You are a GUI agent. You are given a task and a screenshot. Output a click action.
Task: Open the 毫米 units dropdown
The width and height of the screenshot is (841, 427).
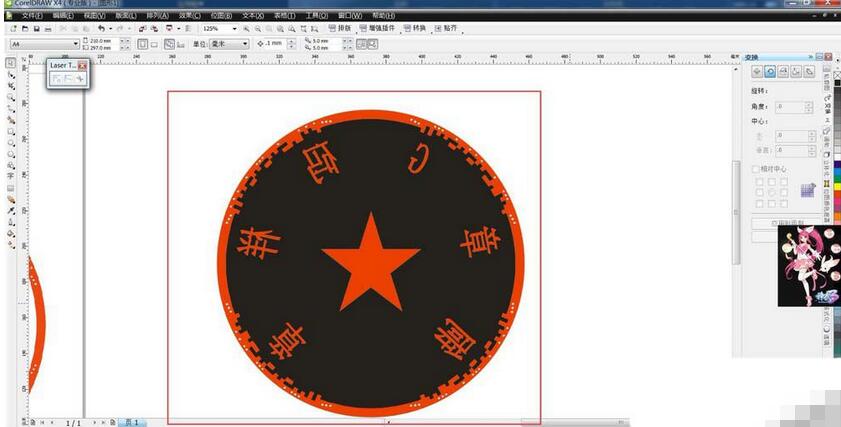[247, 44]
